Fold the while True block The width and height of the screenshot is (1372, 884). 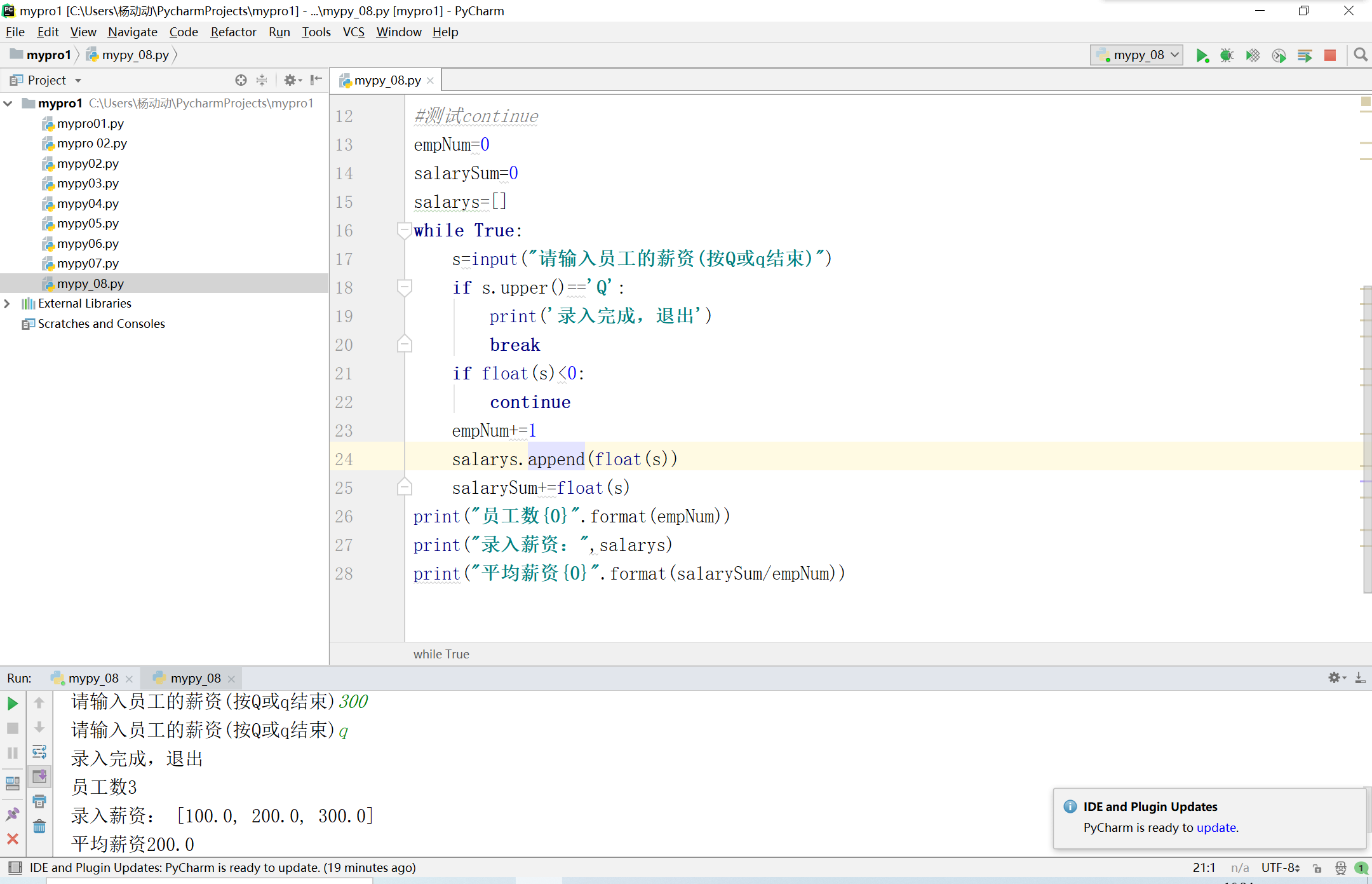404,230
